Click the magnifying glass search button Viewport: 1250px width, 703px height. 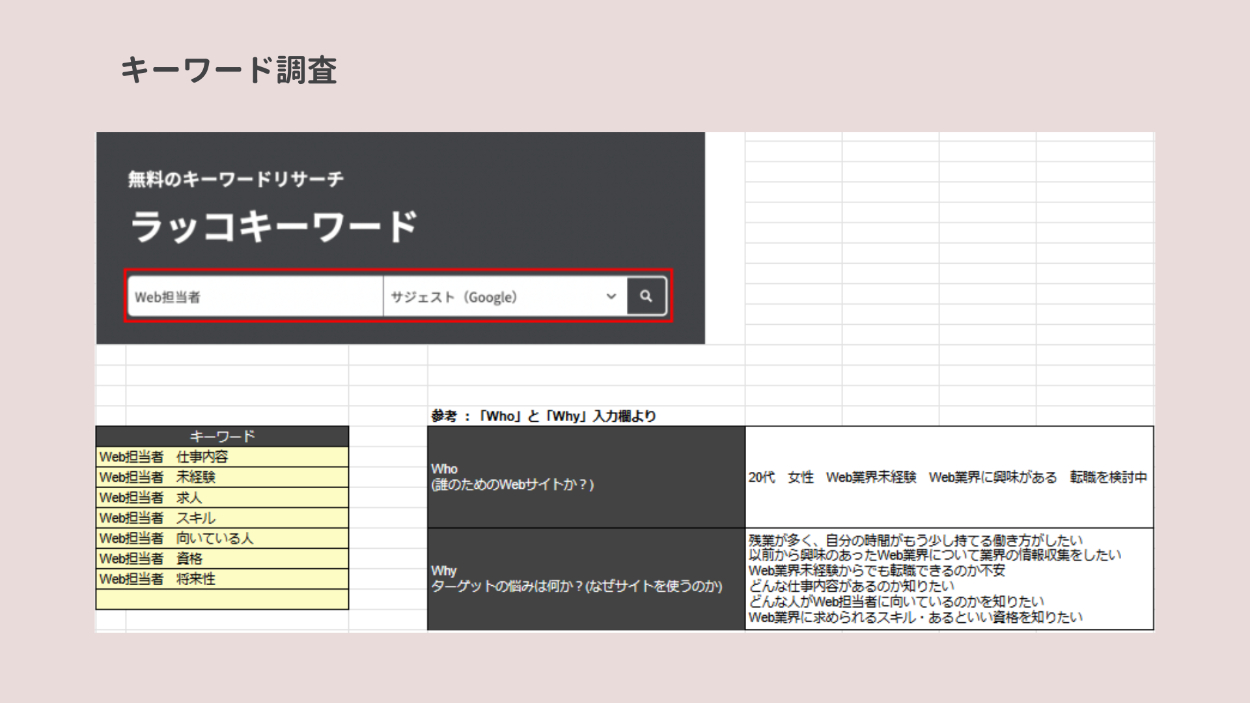click(646, 296)
